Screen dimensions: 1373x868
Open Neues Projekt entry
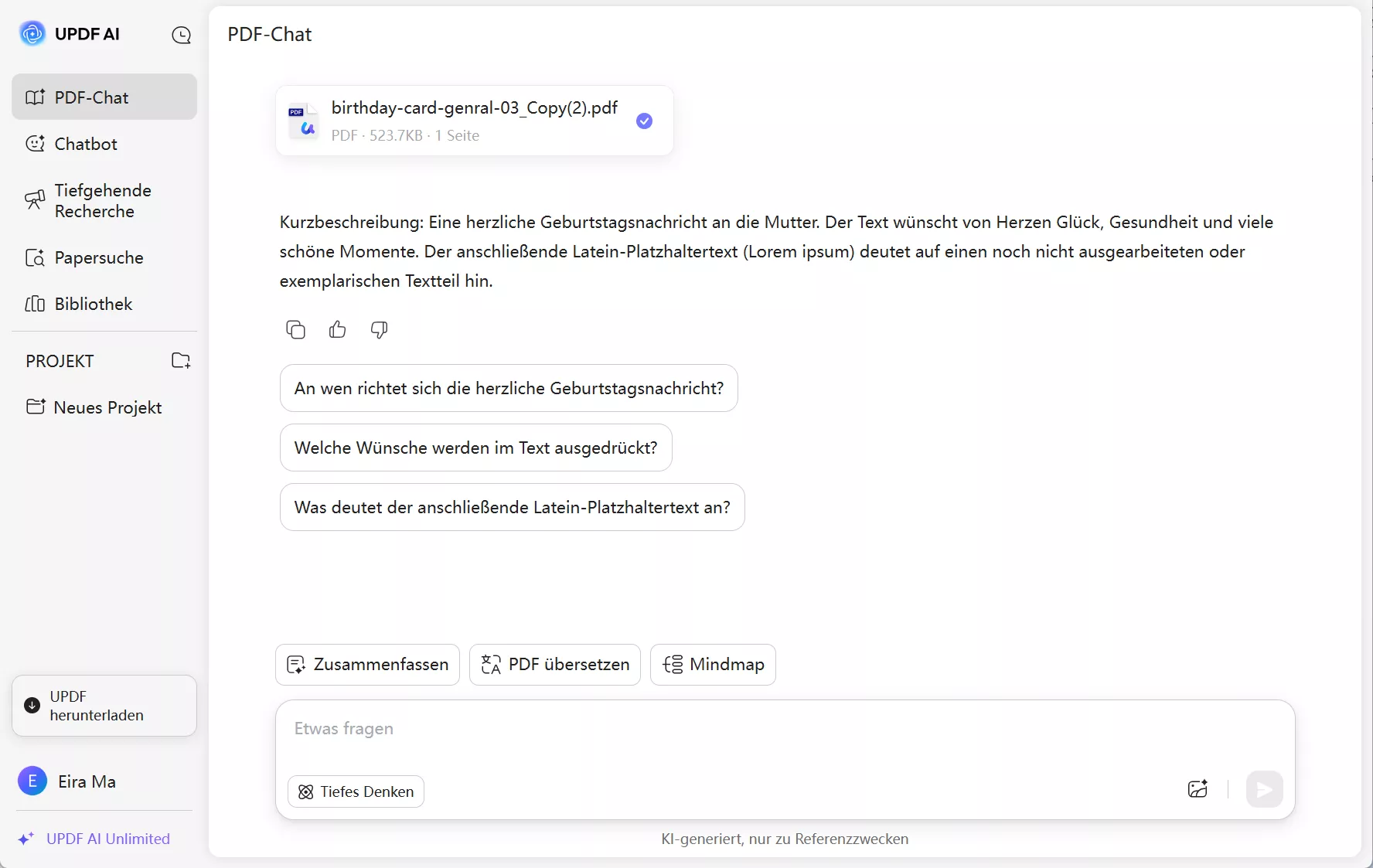point(108,407)
